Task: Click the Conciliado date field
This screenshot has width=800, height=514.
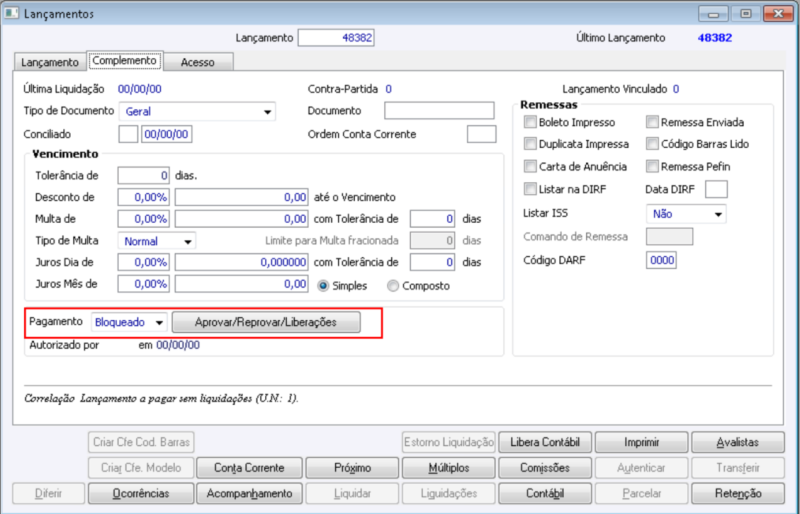Action: coord(167,134)
